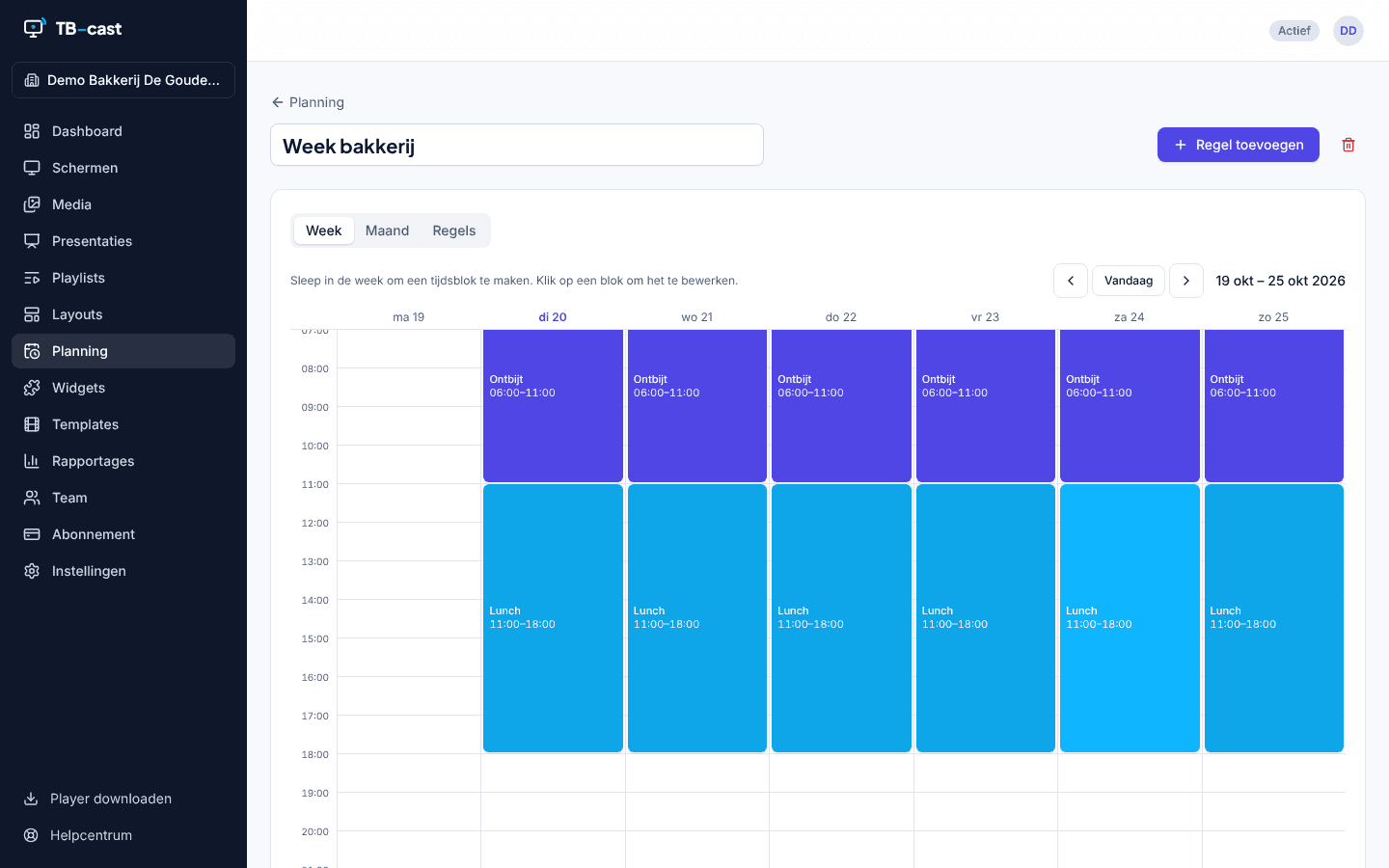This screenshot has width=1389, height=868.
Task: Open the Widgets puzzle icon
Action: (x=32, y=388)
